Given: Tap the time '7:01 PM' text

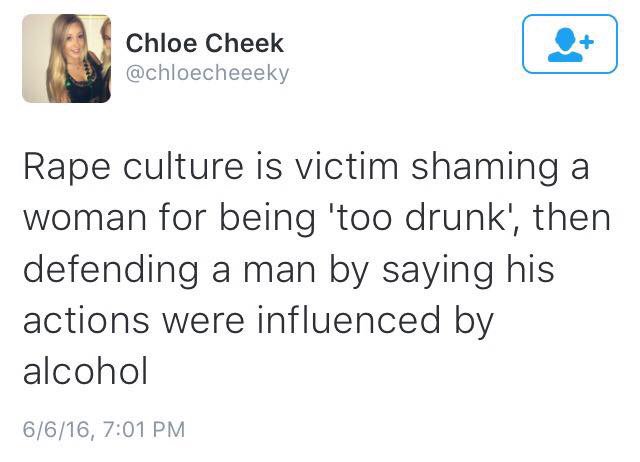Looking at the screenshot, I should click(144, 429).
